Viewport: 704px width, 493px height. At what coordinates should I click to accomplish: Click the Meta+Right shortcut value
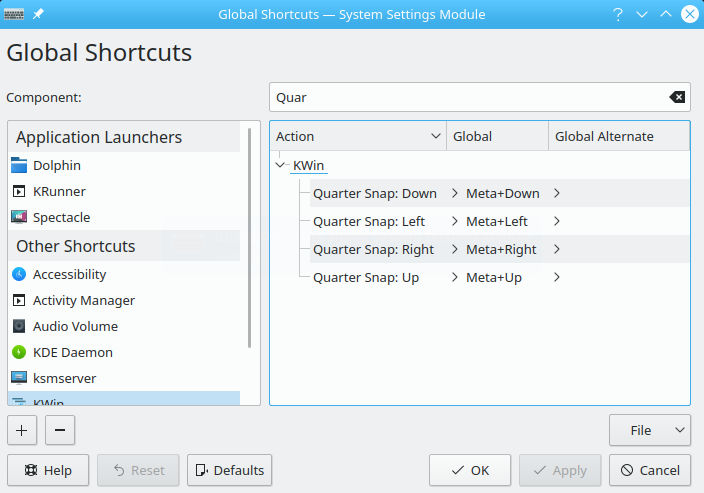[x=502, y=249]
